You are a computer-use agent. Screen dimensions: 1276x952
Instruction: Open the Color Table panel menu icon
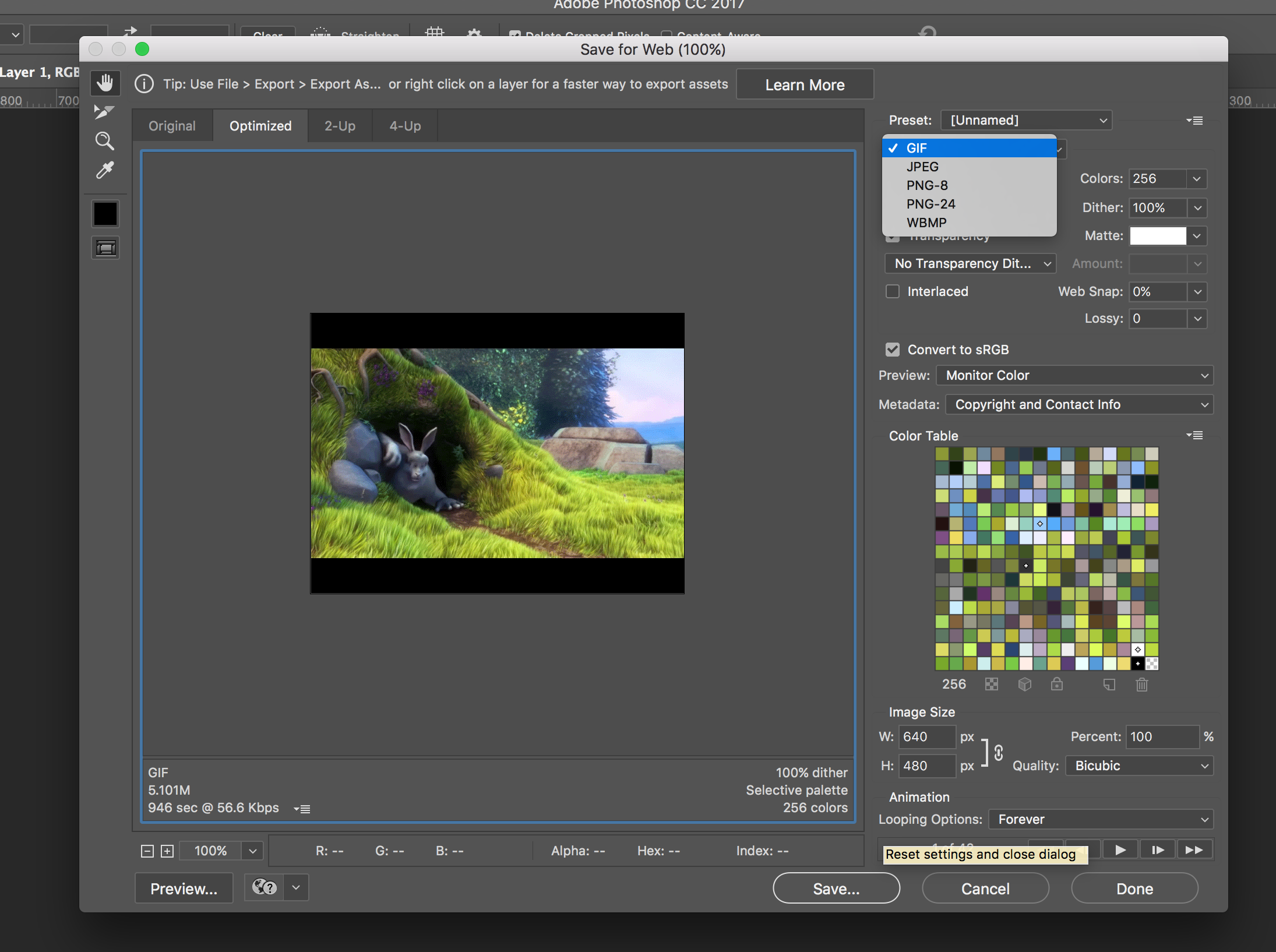tap(1194, 435)
